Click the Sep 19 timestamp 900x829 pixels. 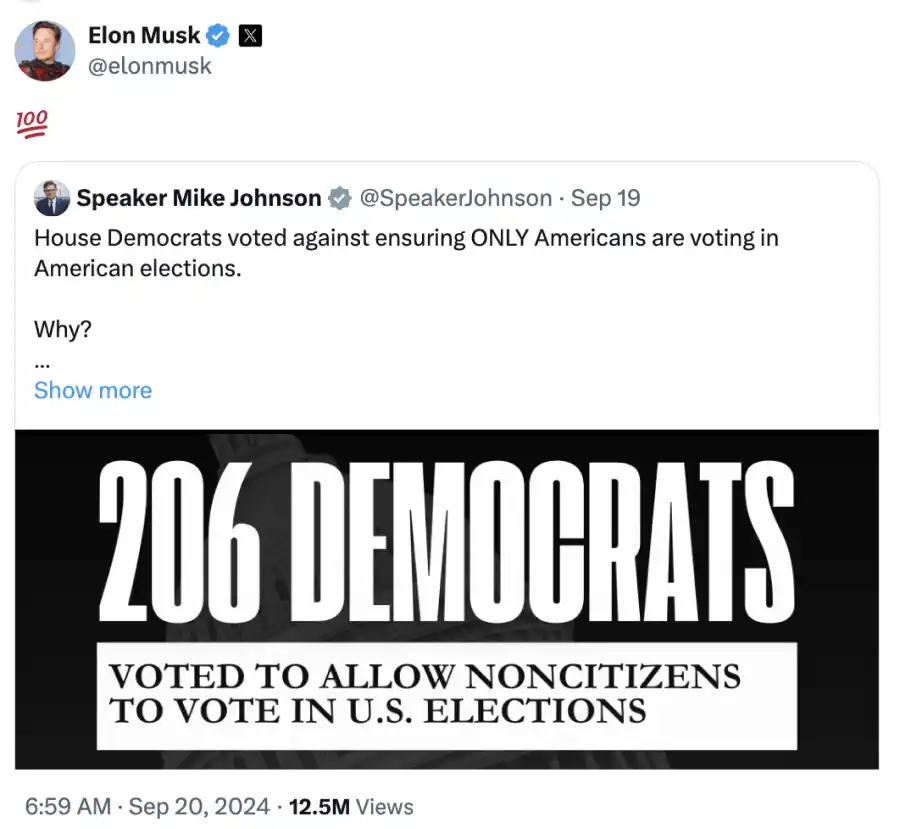tap(606, 198)
